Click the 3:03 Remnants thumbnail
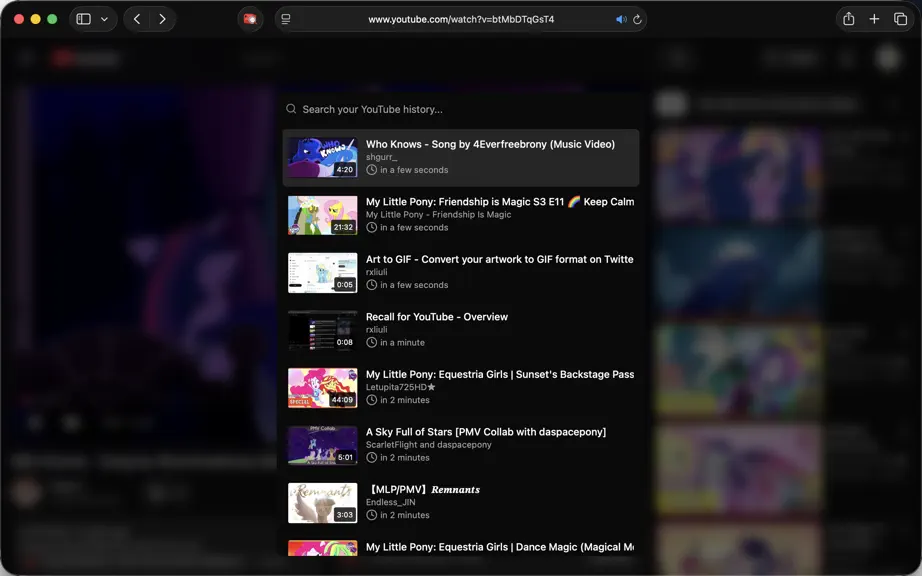Screen dimensions: 922x576 tap(322, 503)
